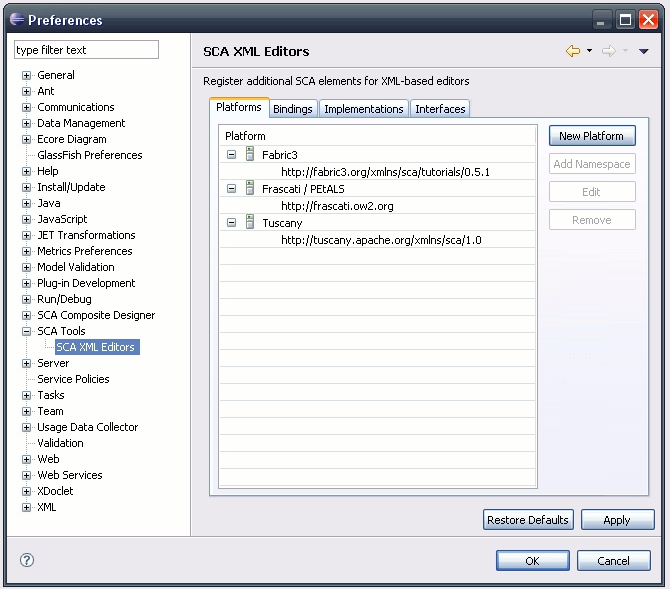Image resolution: width=670 pixels, height=589 pixels.
Task: Expand the Tasks preferences node
Action: click(x=26, y=396)
